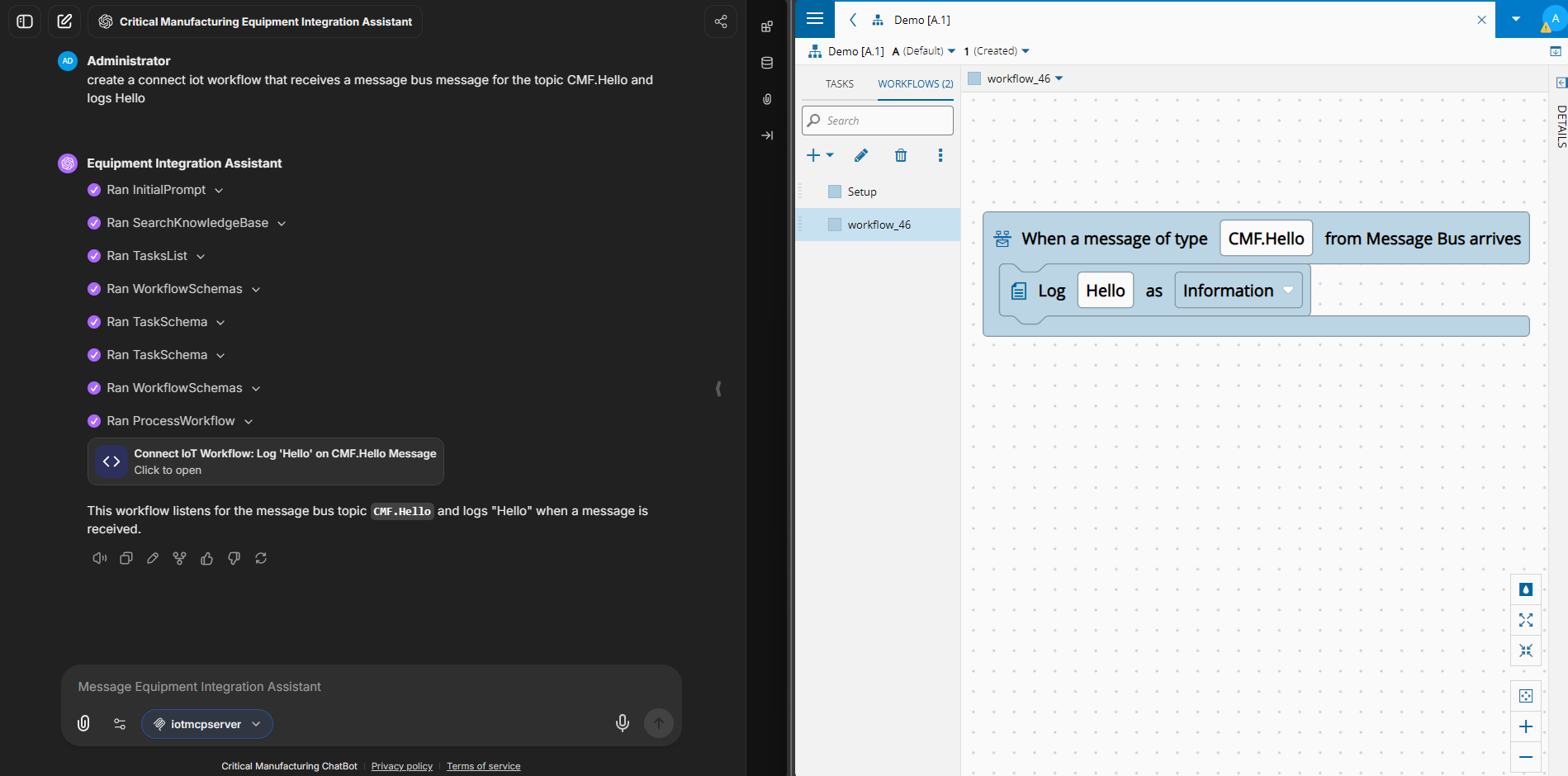
Task: Toggle the left sidebar panel
Action: tap(25, 21)
